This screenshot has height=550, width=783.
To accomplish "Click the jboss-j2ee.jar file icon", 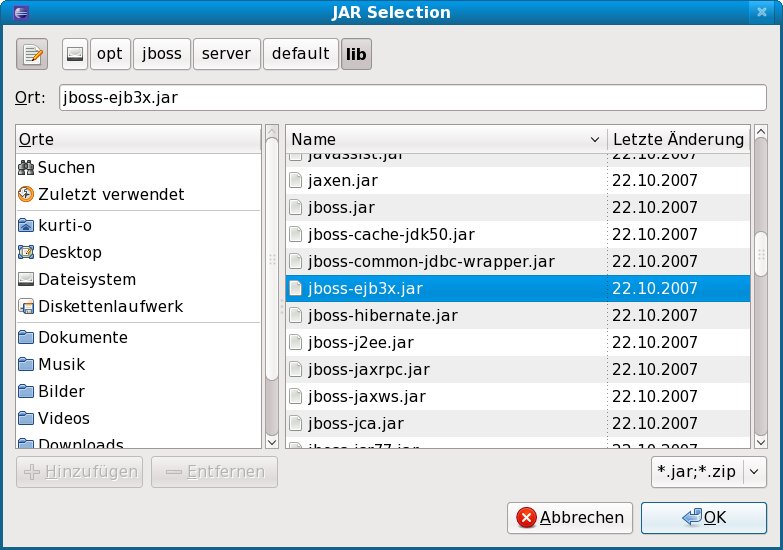I will (296, 342).
